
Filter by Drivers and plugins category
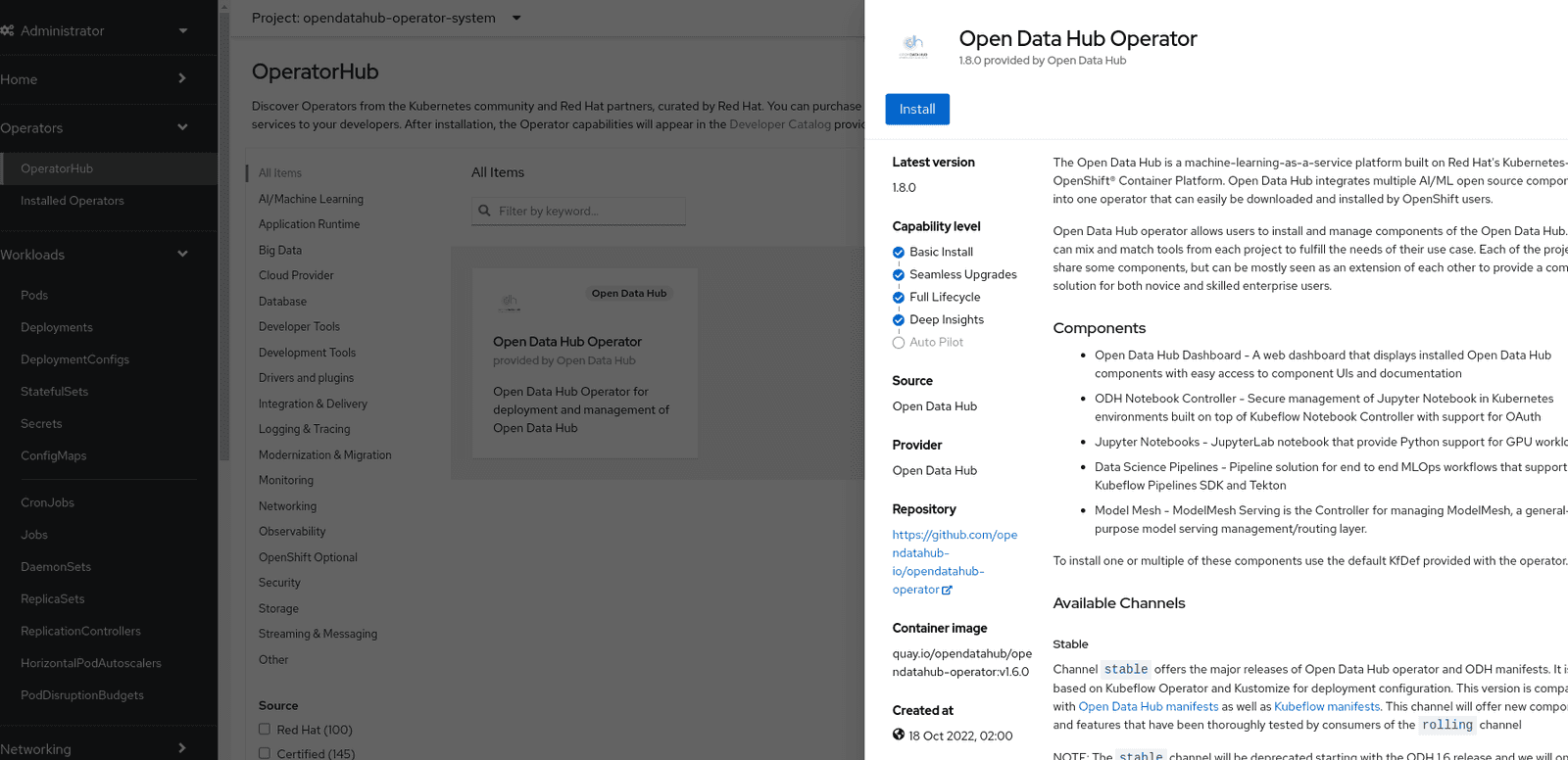pos(306,378)
